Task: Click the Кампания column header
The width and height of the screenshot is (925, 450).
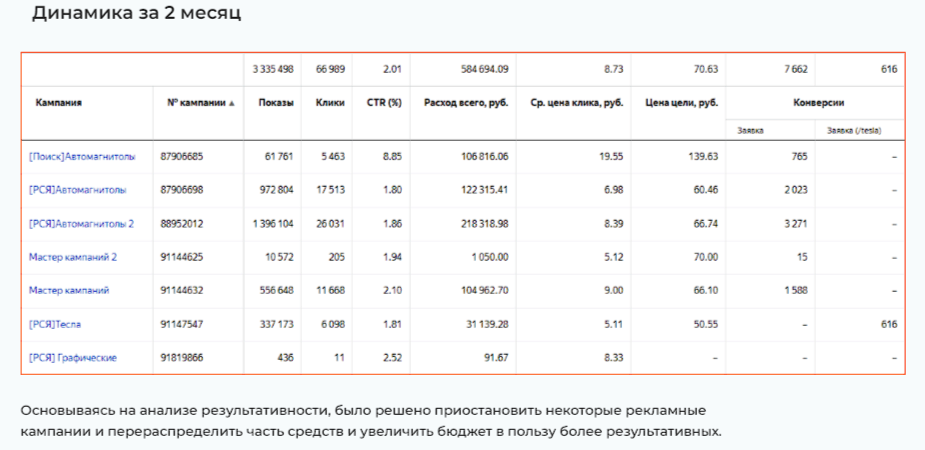Action: pyautogui.click(x=58, y=103)
